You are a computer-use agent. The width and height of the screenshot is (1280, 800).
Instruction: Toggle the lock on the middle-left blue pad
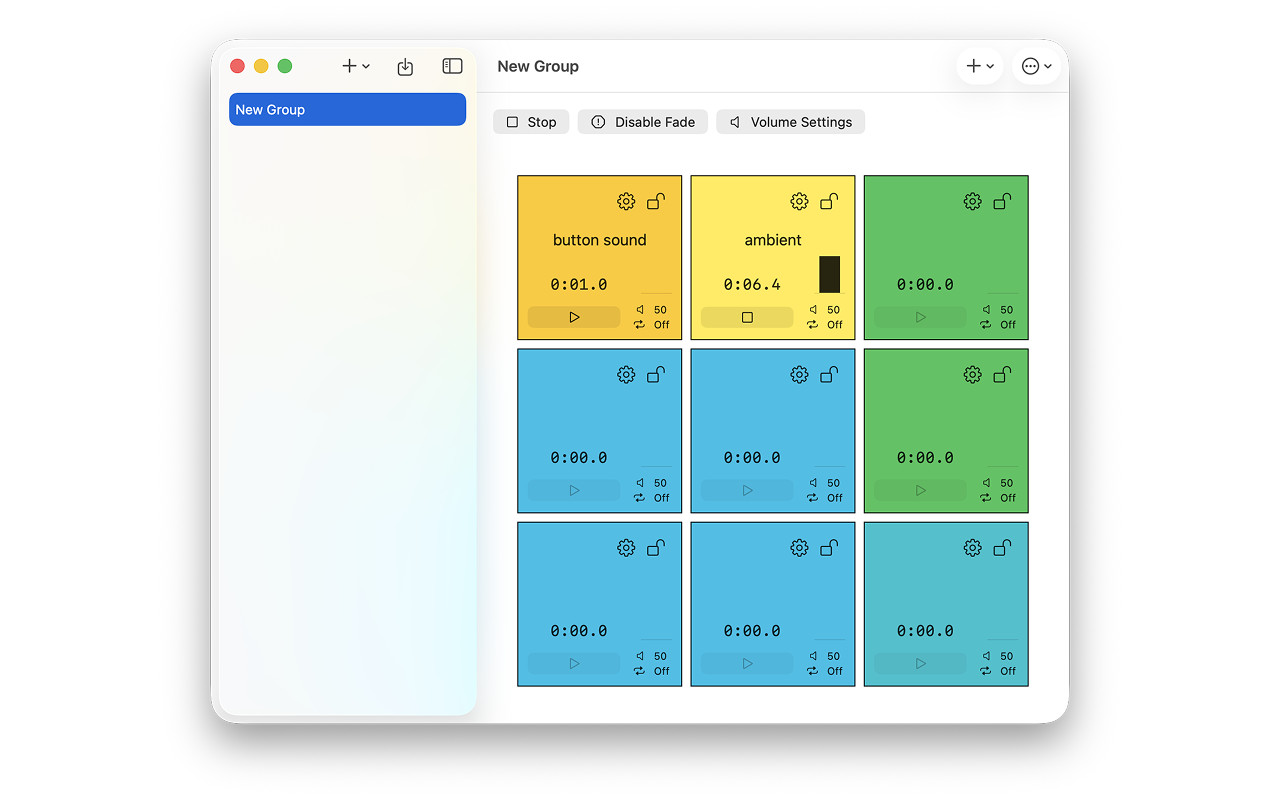[x=656, y=374]
